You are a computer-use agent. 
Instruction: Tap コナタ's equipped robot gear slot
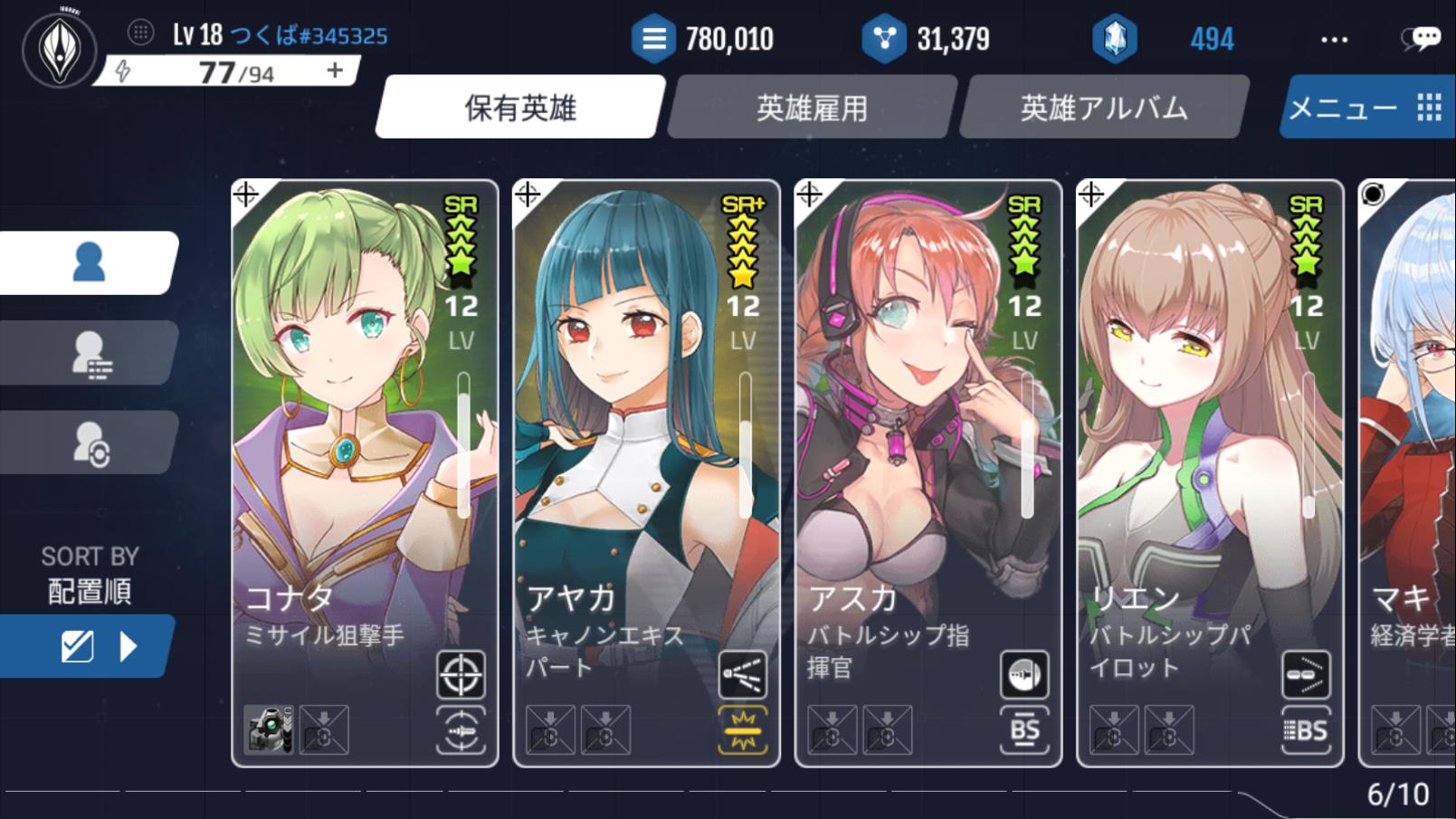pyautogui.click(x=269, y=729)
